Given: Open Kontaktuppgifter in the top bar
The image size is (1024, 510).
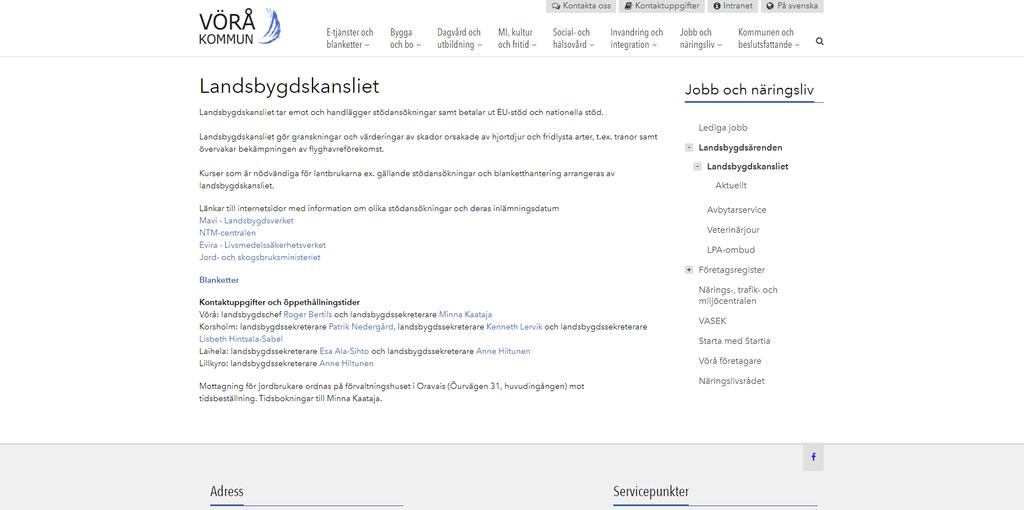Looking at the screenshot, I should pyautogui.click(x=662, y=6).
